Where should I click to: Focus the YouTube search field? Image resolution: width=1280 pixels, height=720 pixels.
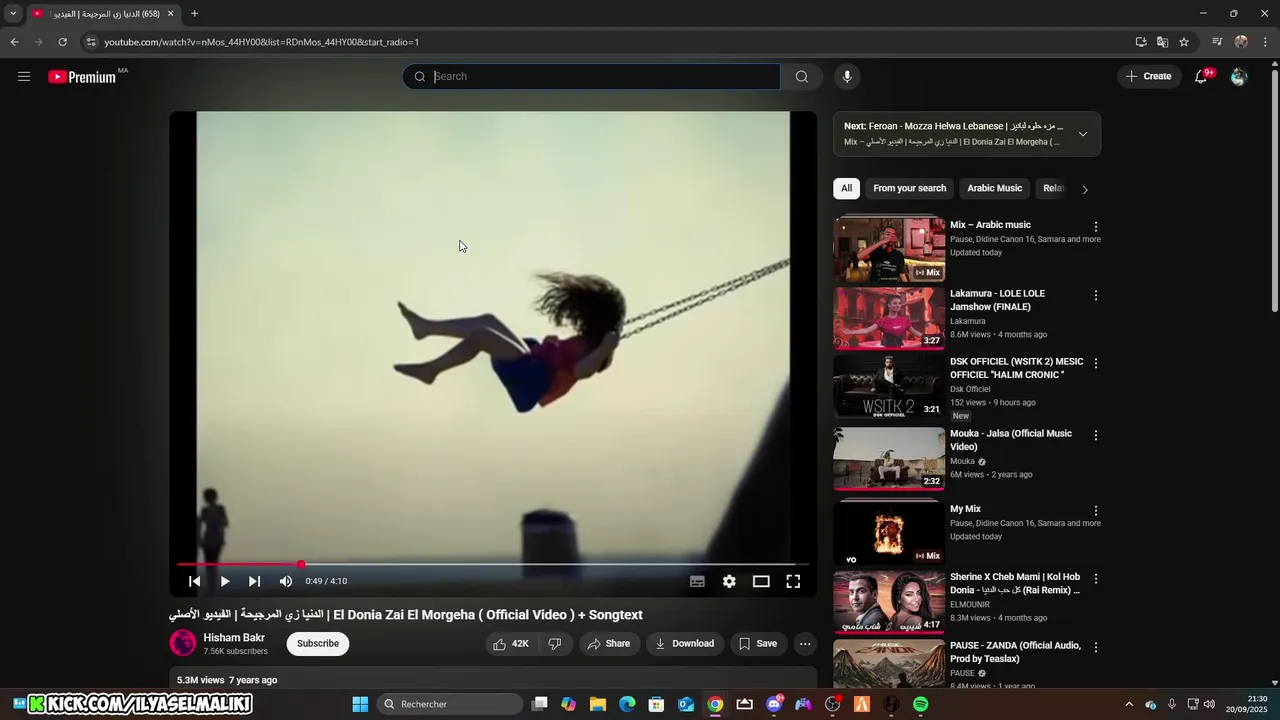(592, 77)
